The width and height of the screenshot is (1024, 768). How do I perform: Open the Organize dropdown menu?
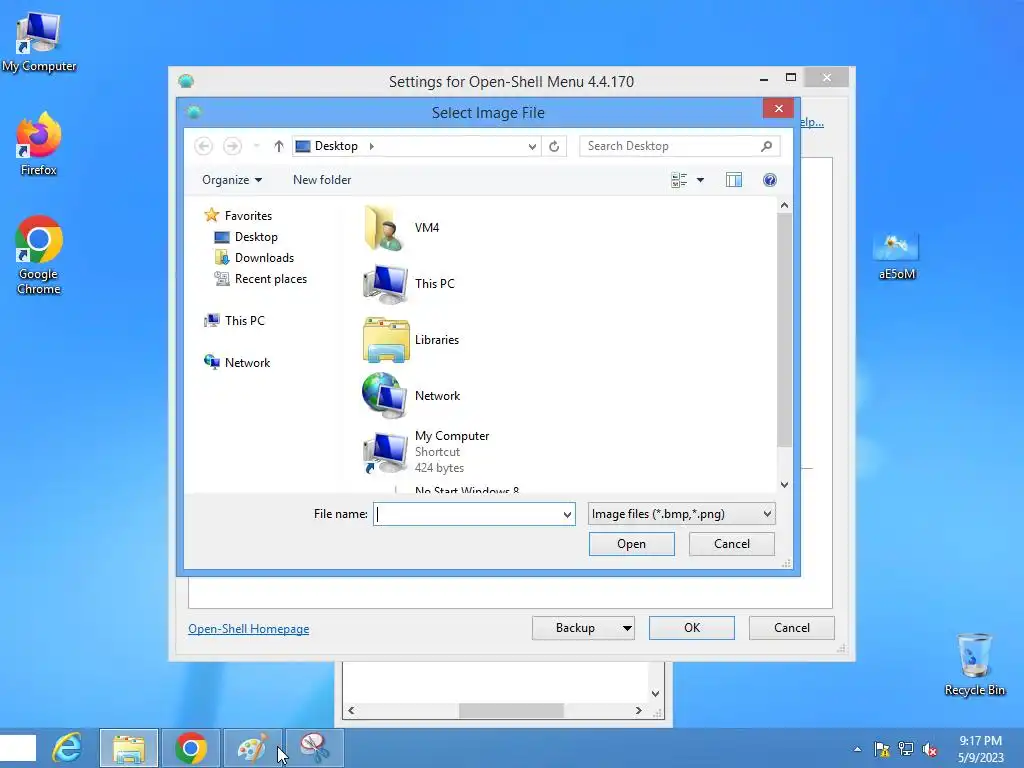[232, 180]
